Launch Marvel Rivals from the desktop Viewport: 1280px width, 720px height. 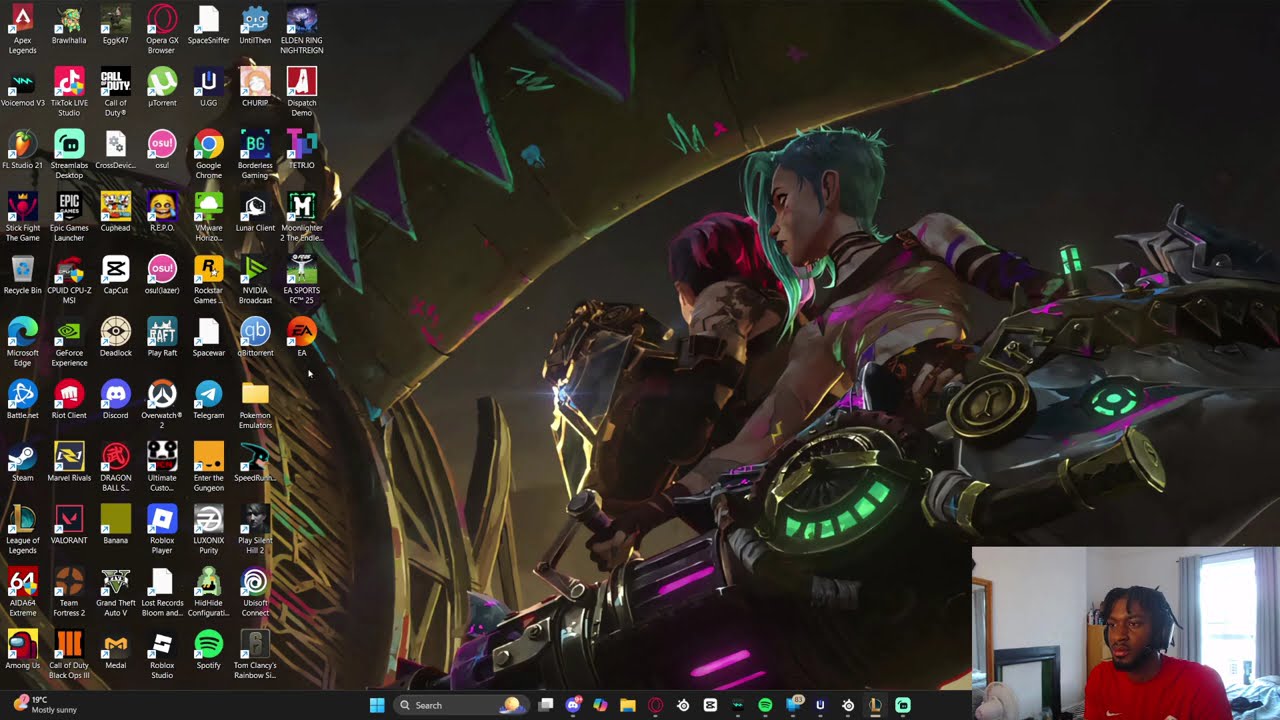tap(69, 462)
